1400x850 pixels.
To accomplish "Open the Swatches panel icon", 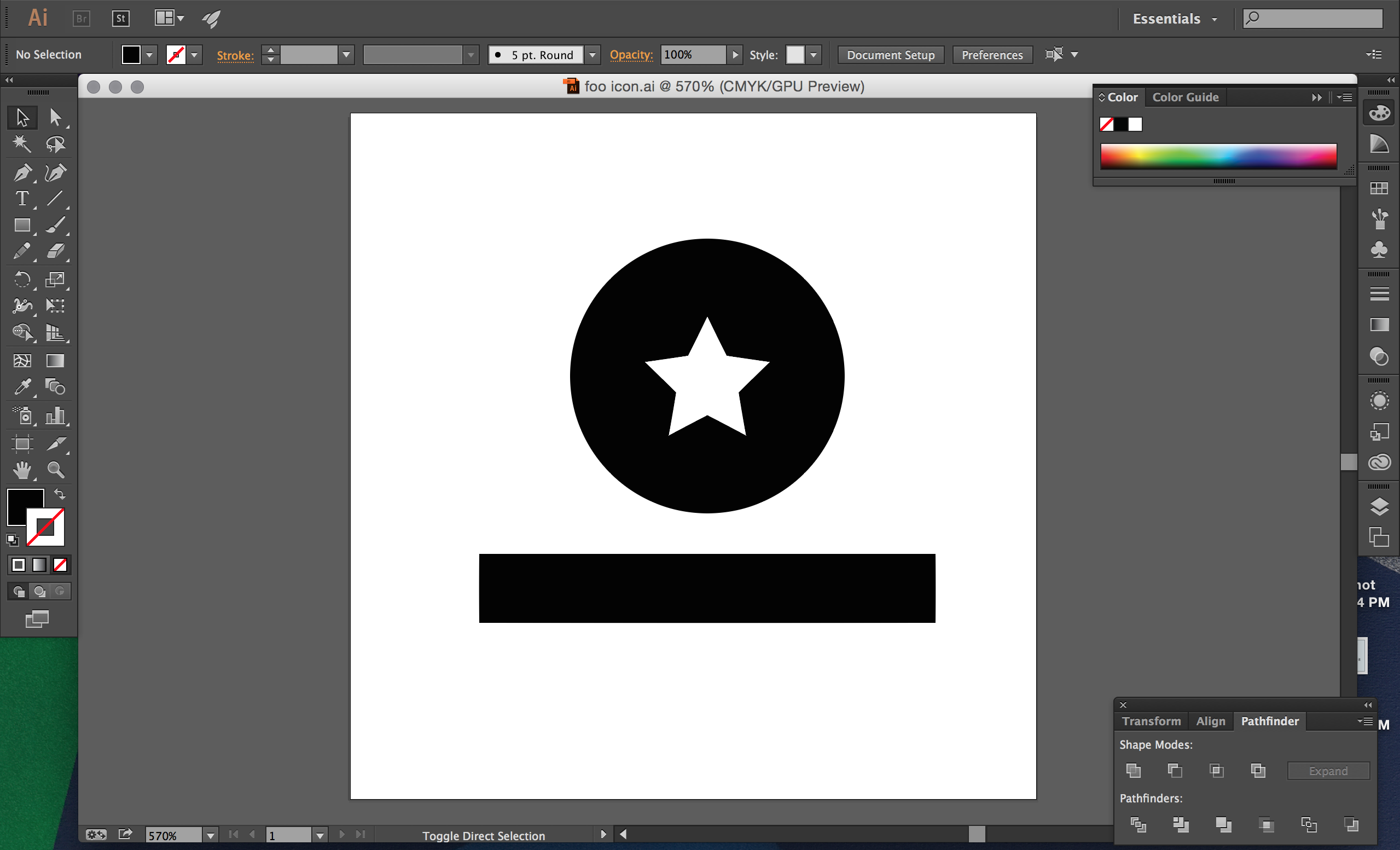I will tap(1379, 188).
